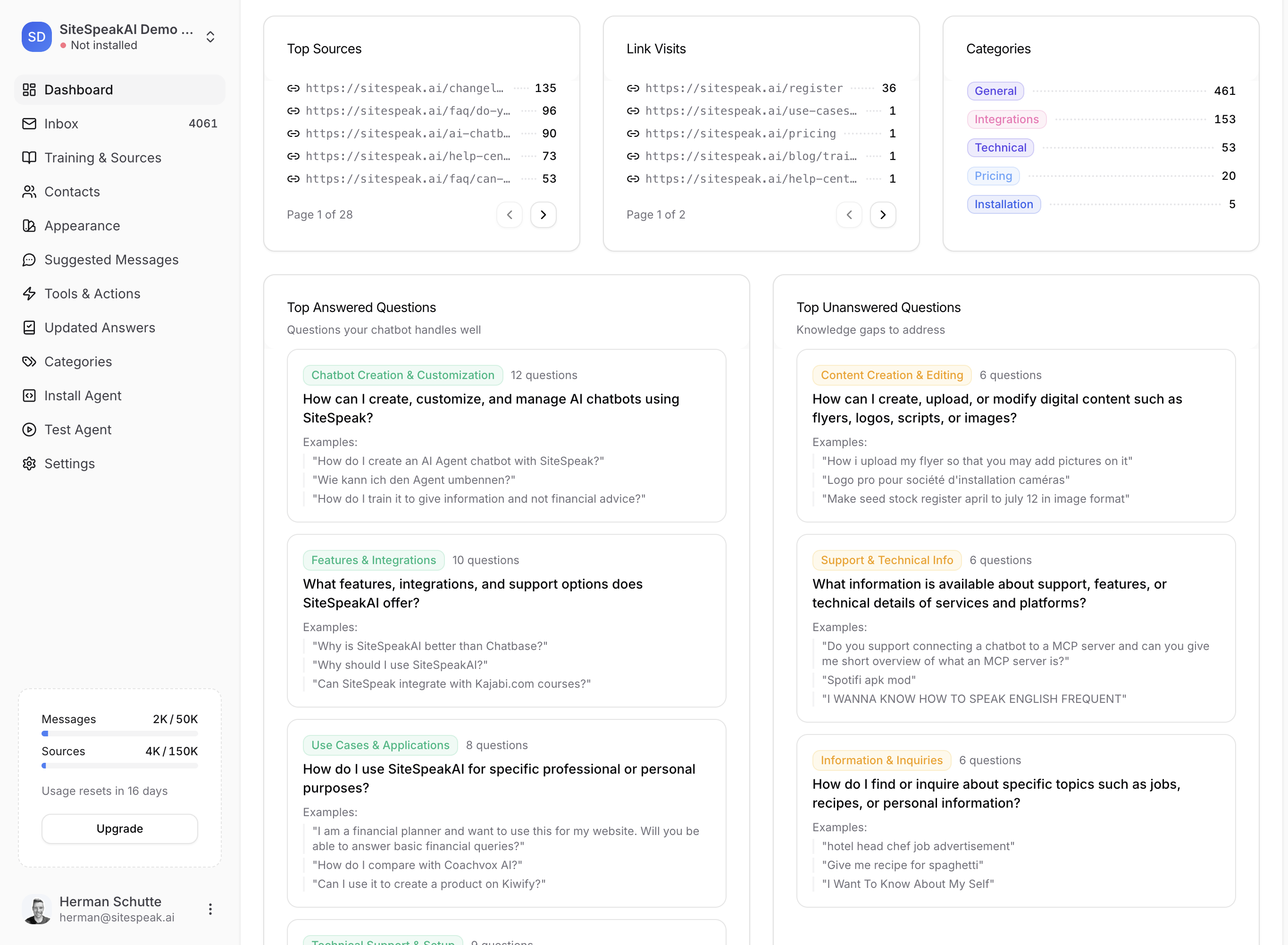
Task: Click the Tools & Actions lightning icon
Action: (x=29, y=294)
